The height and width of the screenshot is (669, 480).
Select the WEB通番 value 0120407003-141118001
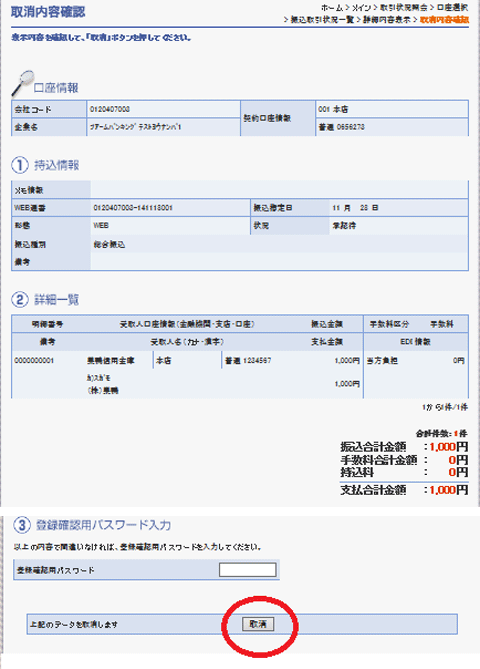tap(133, 208)
